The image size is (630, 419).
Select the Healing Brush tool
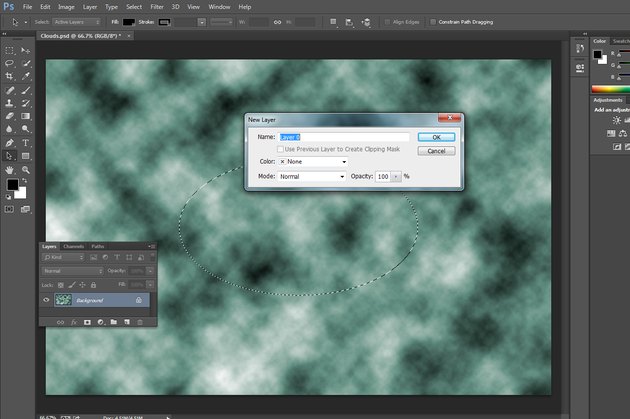coord(9,90)
